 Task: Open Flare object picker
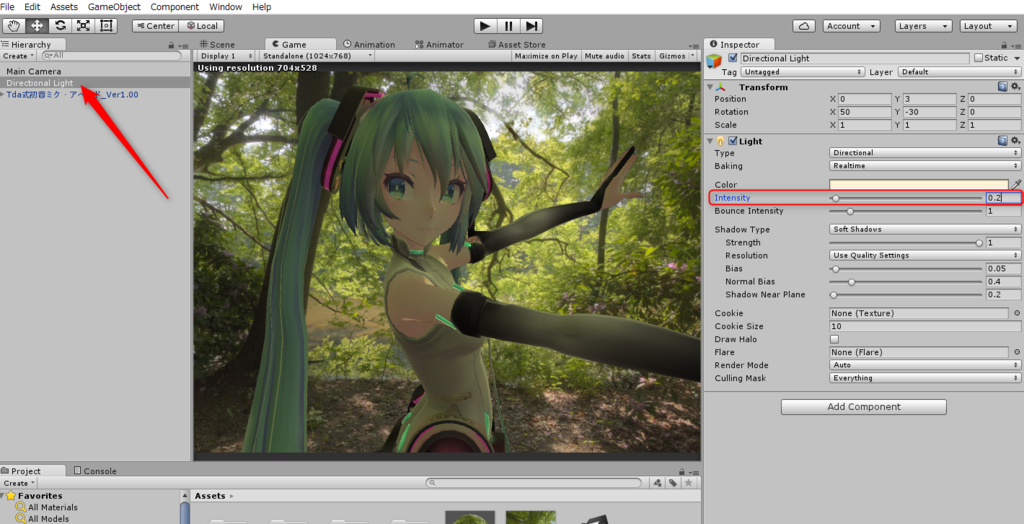point(1017,352)
